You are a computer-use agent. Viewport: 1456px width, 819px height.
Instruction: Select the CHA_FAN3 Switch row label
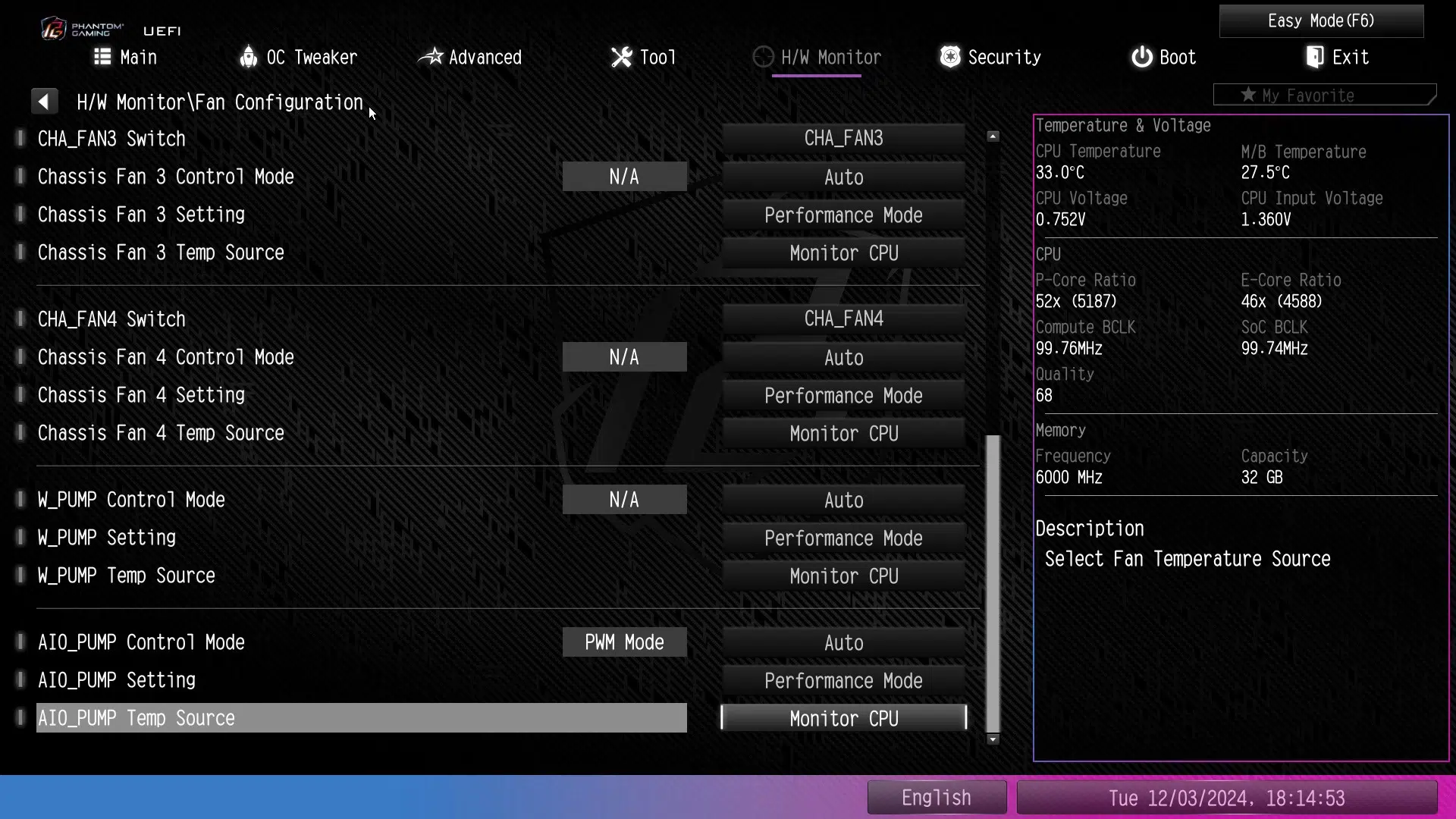tap(111, 139)
